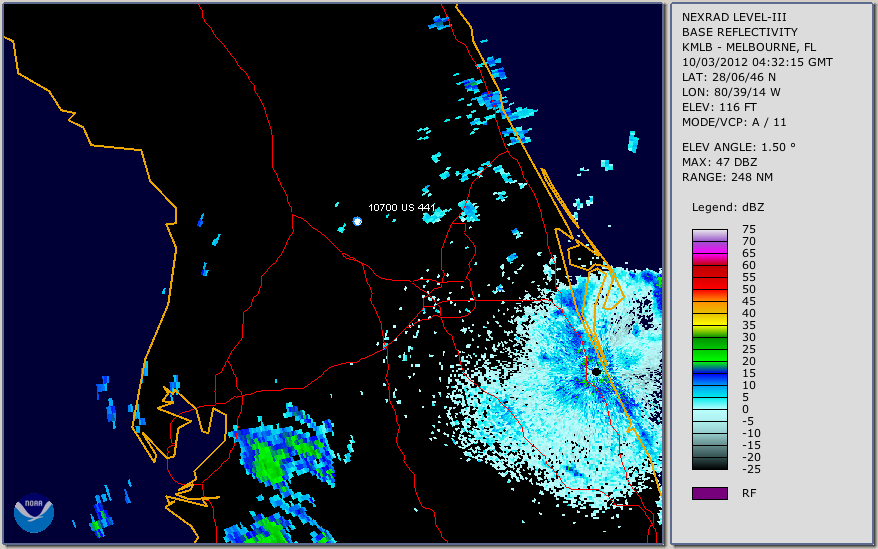Click the 'Legend: dBZ' heading

(x=727, y=207)
